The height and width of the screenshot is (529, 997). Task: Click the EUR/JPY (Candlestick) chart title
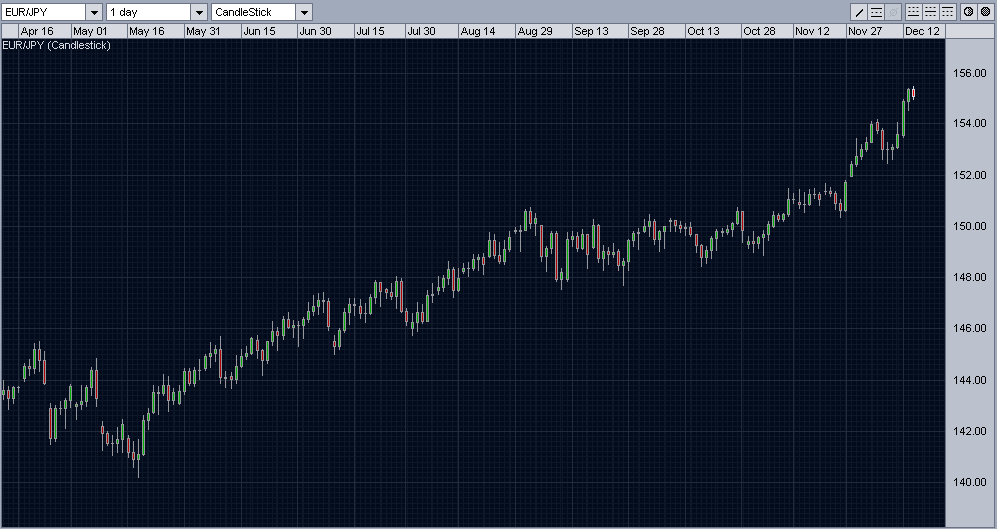point(57,45)
